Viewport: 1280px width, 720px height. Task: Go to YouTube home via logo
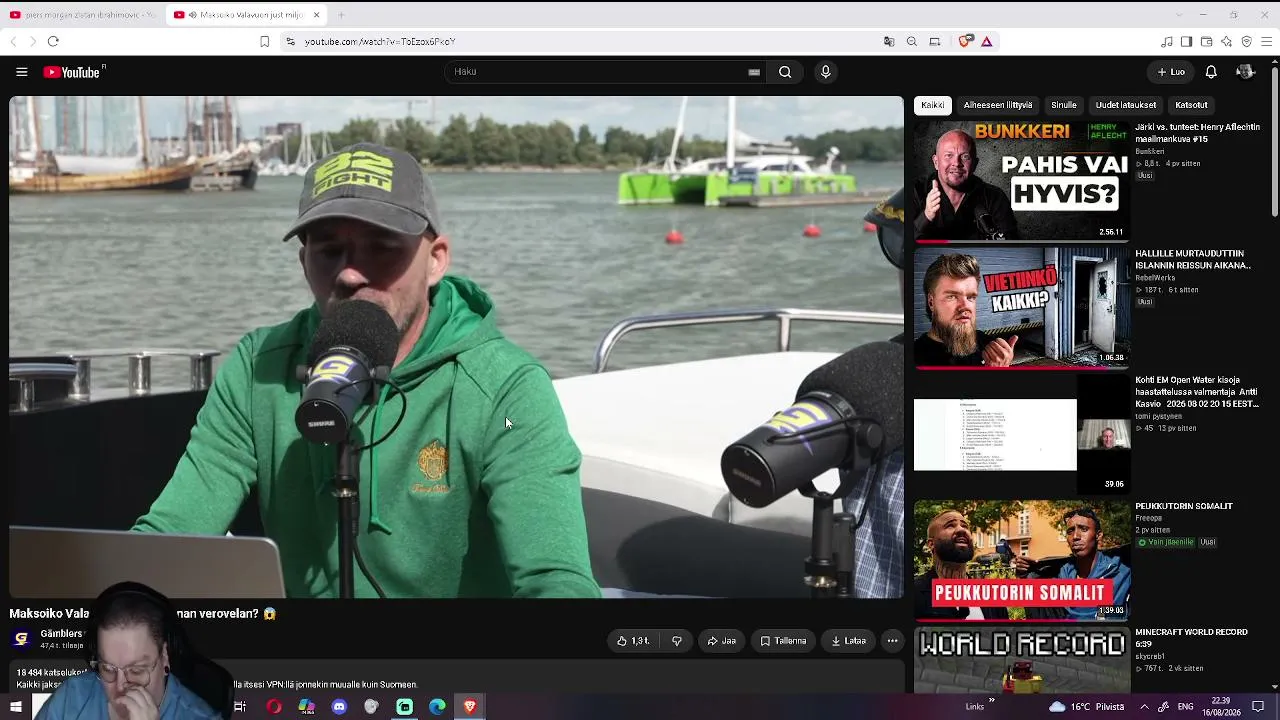click(x=74, y=72)
